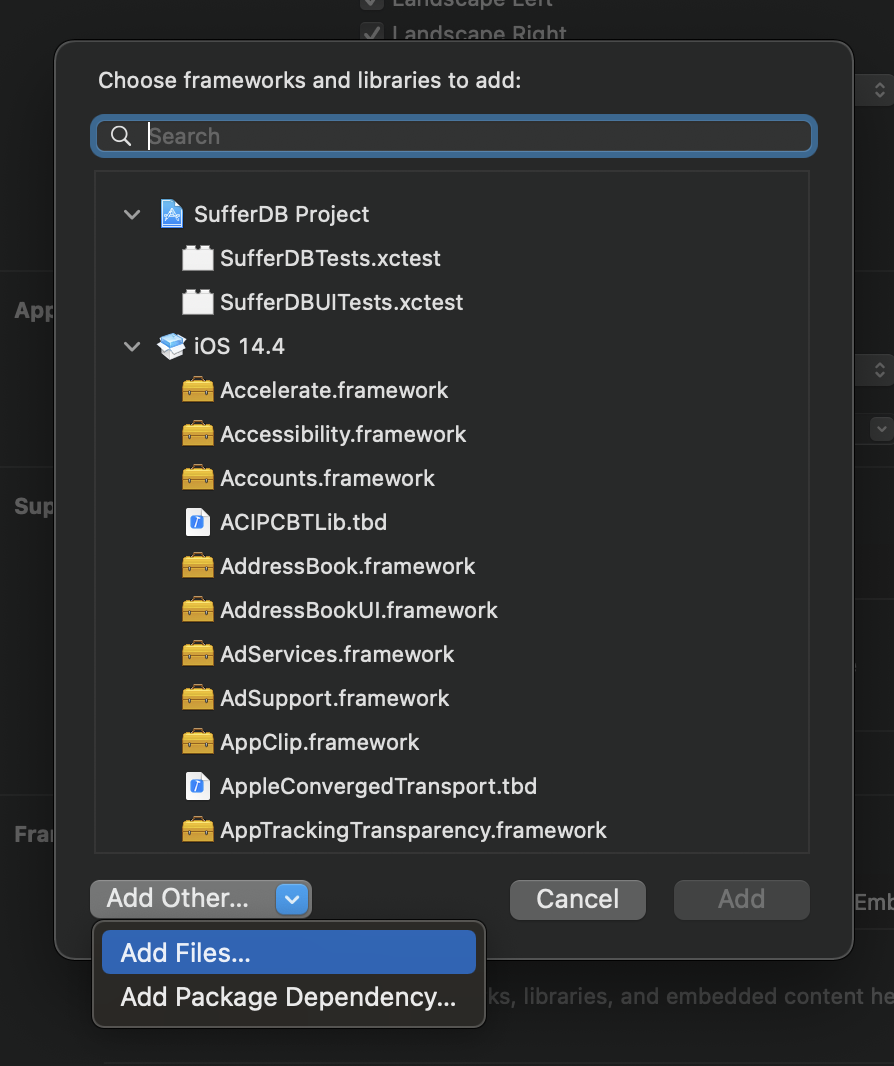Click the iOS 14.4 label

pos(239,347)
